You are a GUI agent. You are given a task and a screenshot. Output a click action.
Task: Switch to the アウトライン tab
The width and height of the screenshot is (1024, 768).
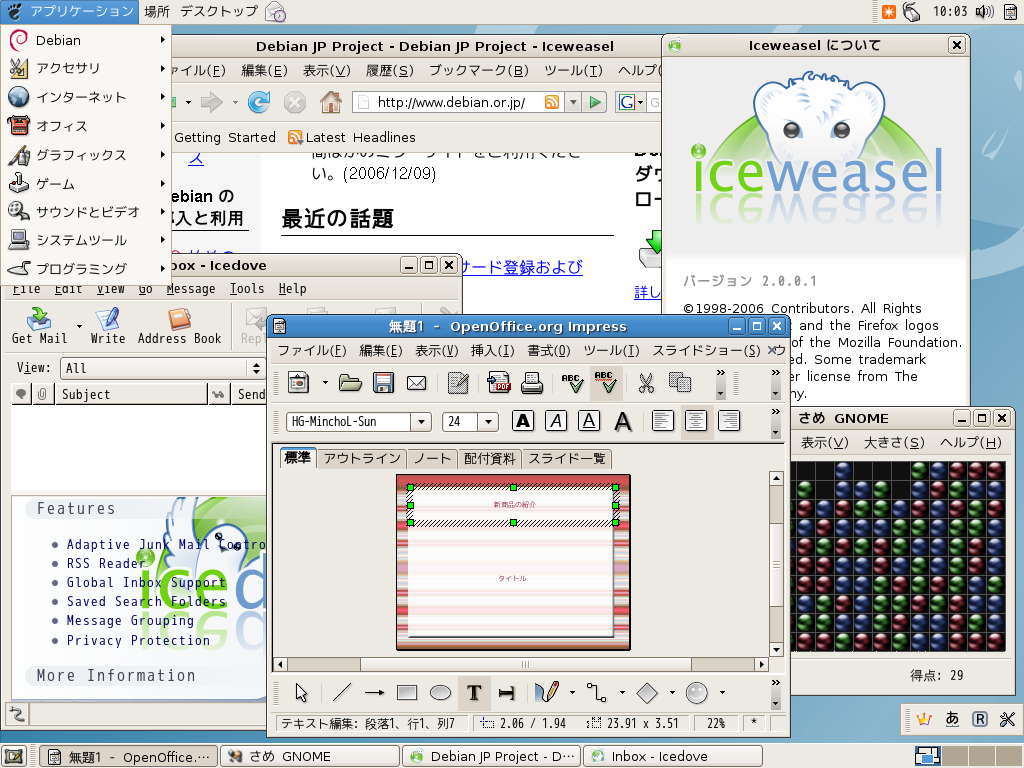pos(362,458)
